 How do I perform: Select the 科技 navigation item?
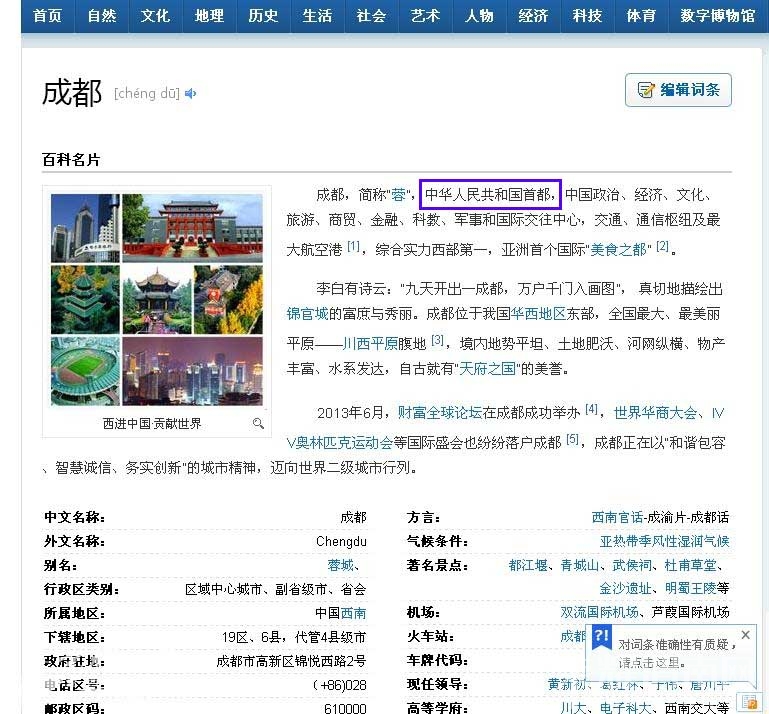pyautogui.click(x=587, y=16)
